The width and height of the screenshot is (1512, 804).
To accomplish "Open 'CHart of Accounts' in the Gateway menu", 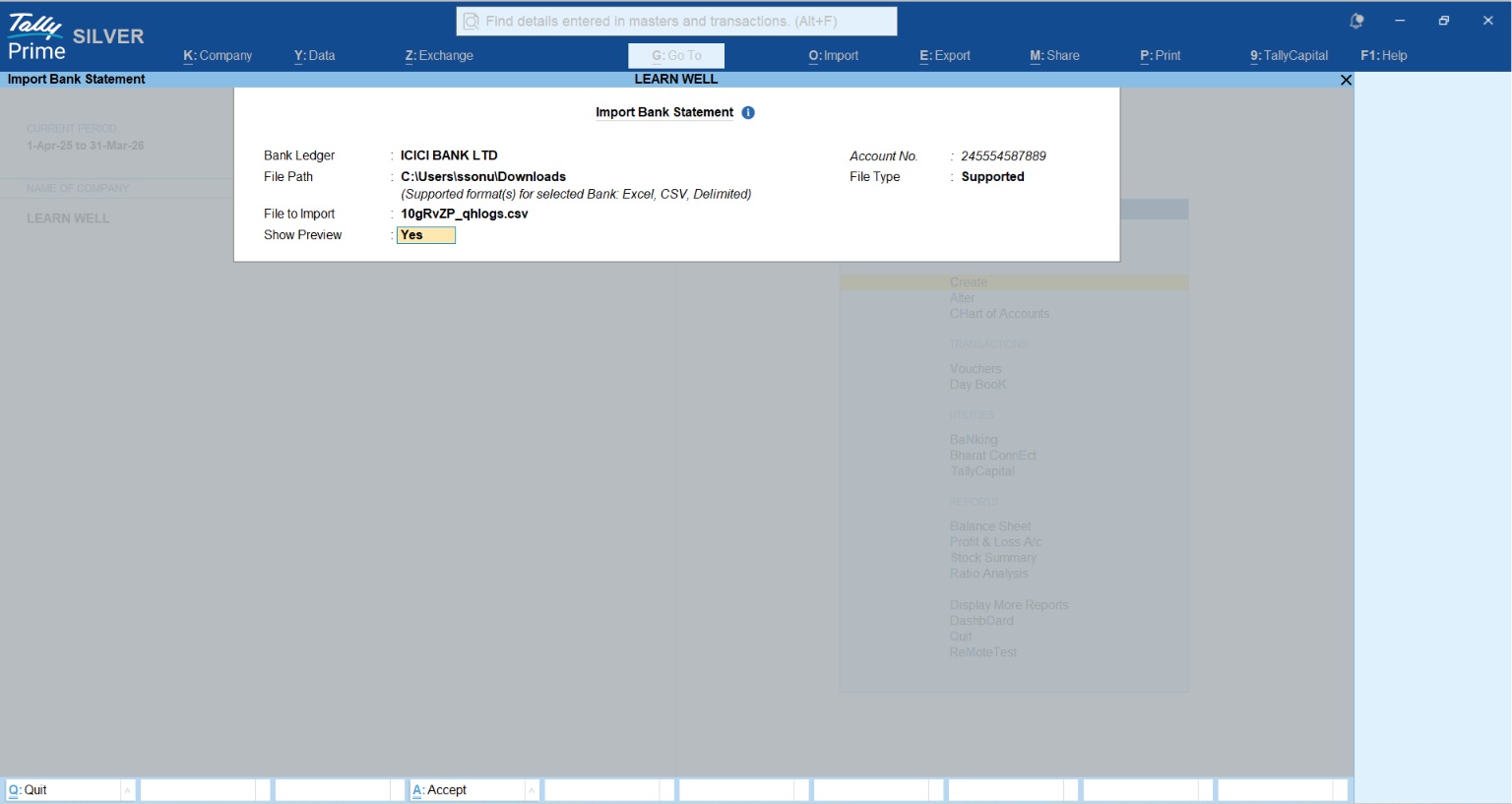I will [999, 314].
